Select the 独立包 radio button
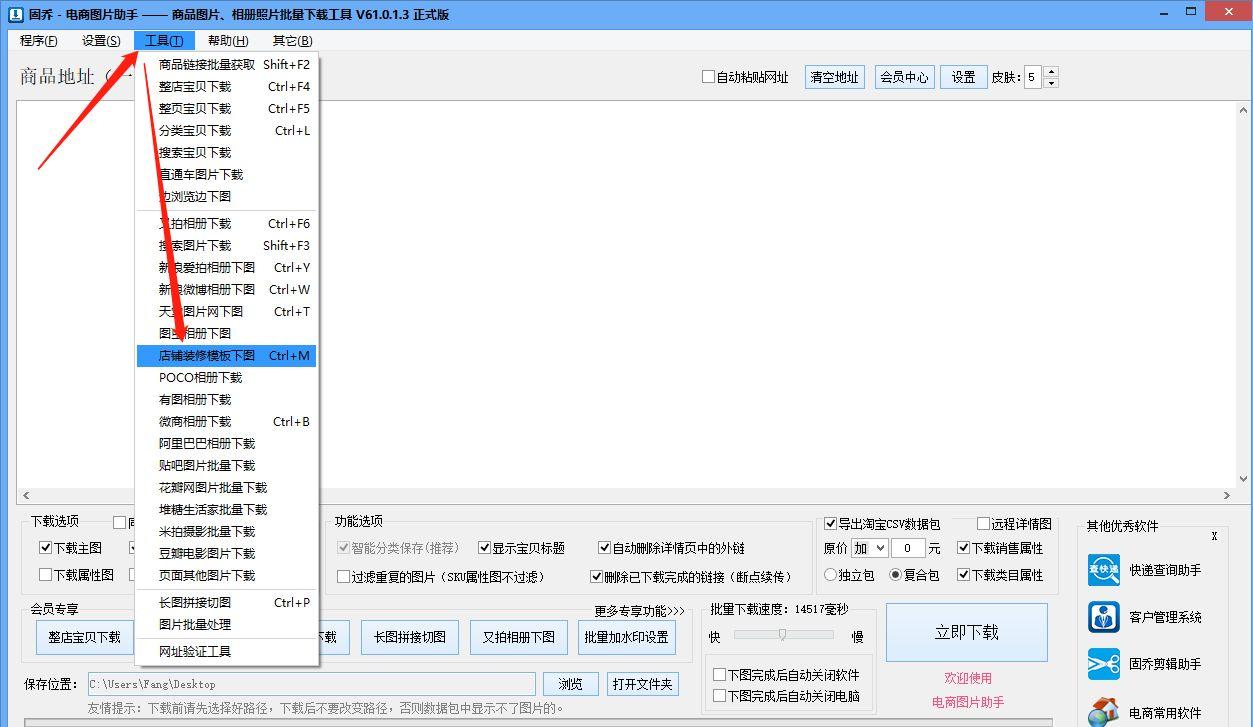Viewport: 1253px width, 727px height. click(x=832, y=574)
